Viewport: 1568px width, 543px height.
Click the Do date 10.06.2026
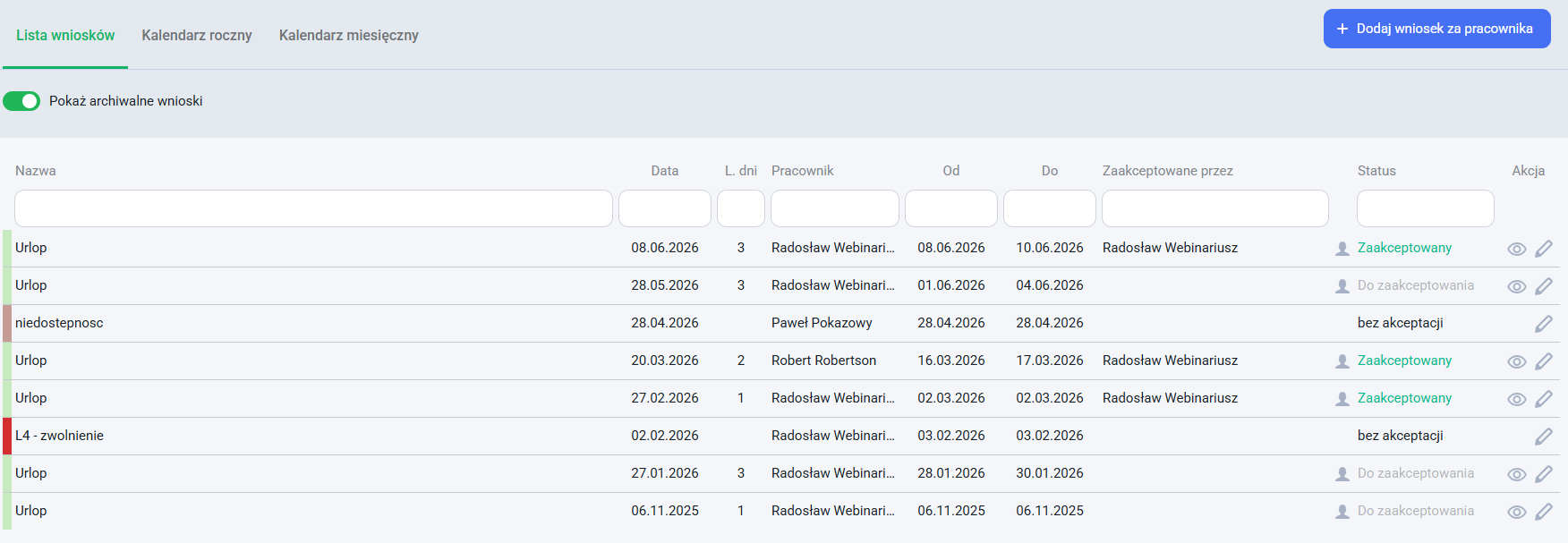1050,248
